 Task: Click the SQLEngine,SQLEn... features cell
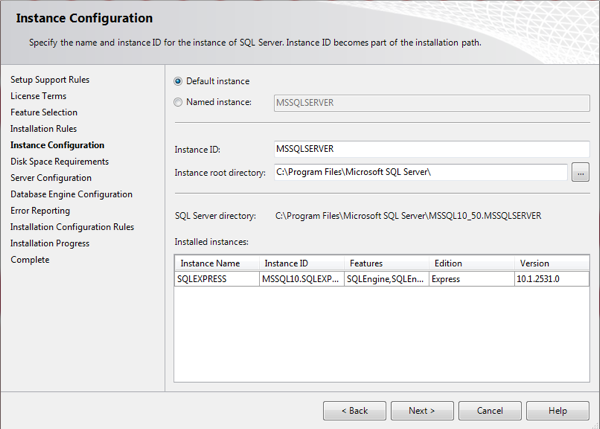click(x=387, y=279)
